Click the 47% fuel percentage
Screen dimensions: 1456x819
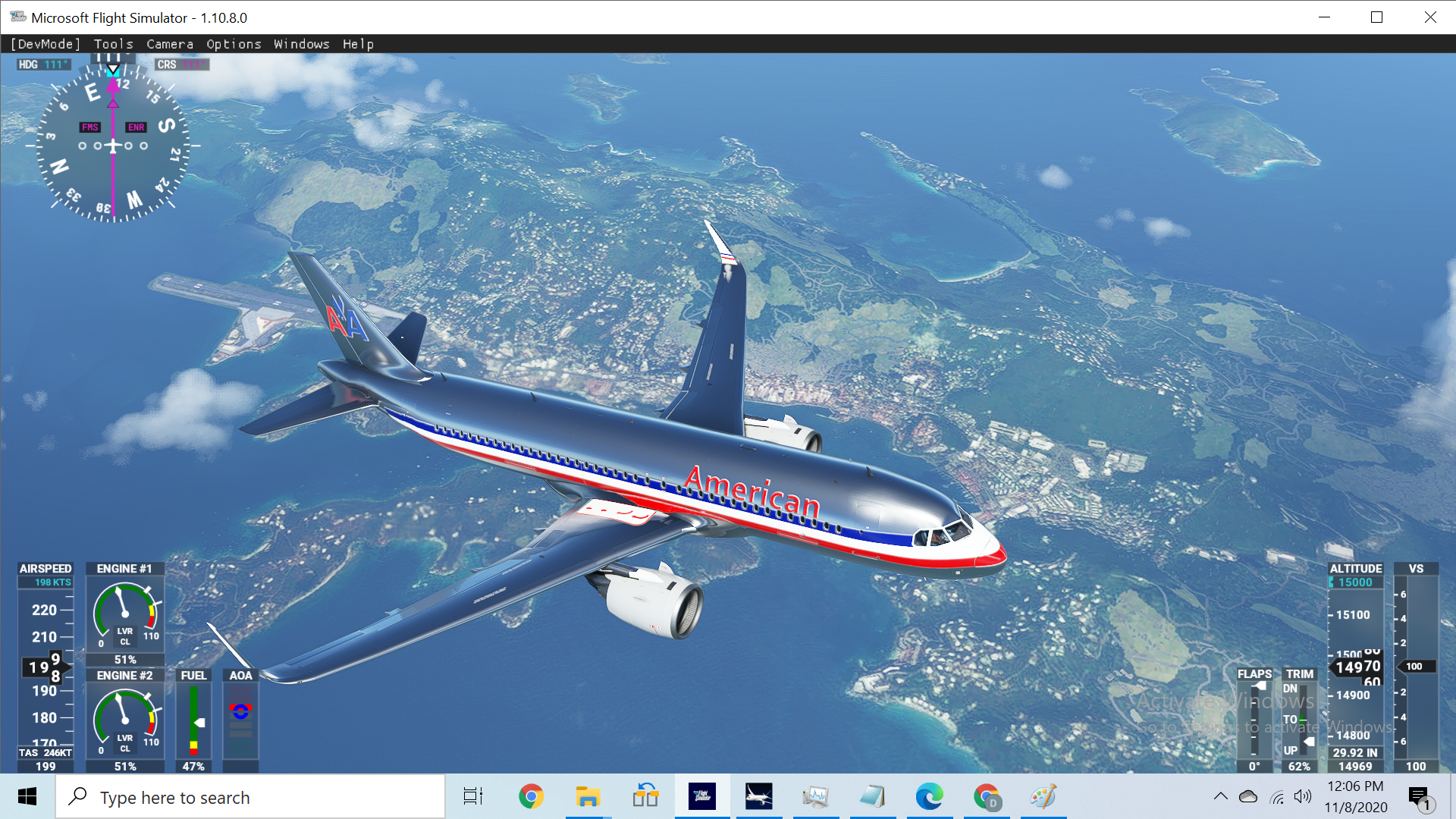(193, 767)
